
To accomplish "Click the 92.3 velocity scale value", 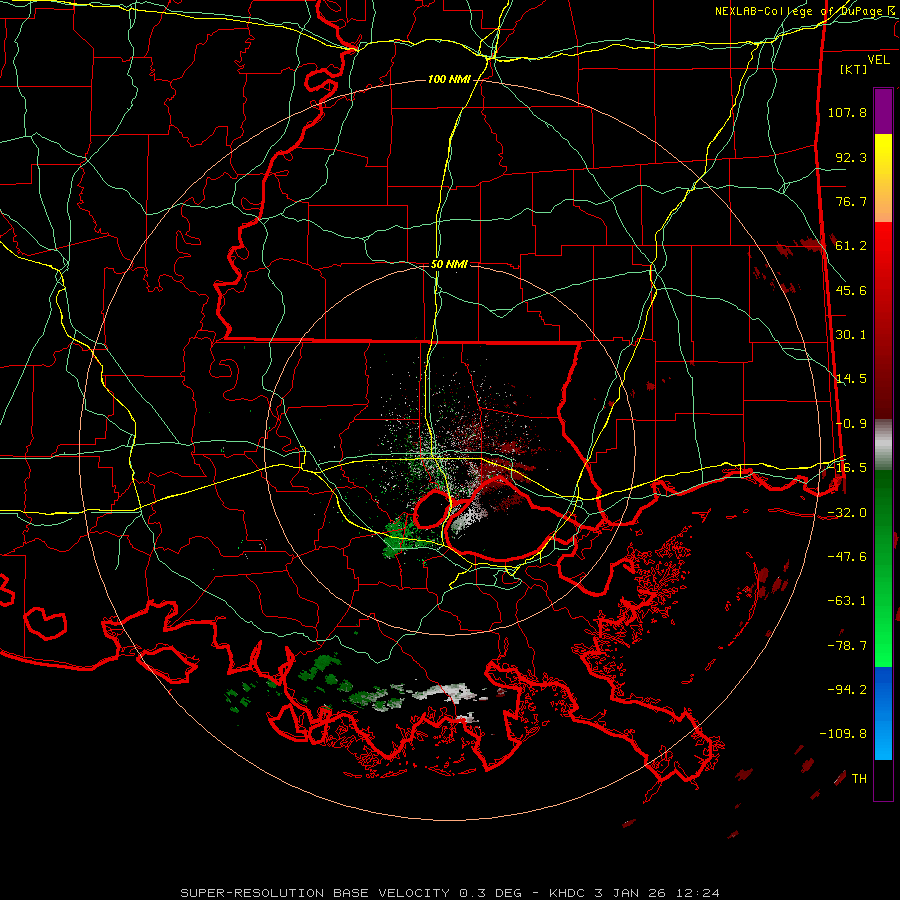I will tap(851, 157).
